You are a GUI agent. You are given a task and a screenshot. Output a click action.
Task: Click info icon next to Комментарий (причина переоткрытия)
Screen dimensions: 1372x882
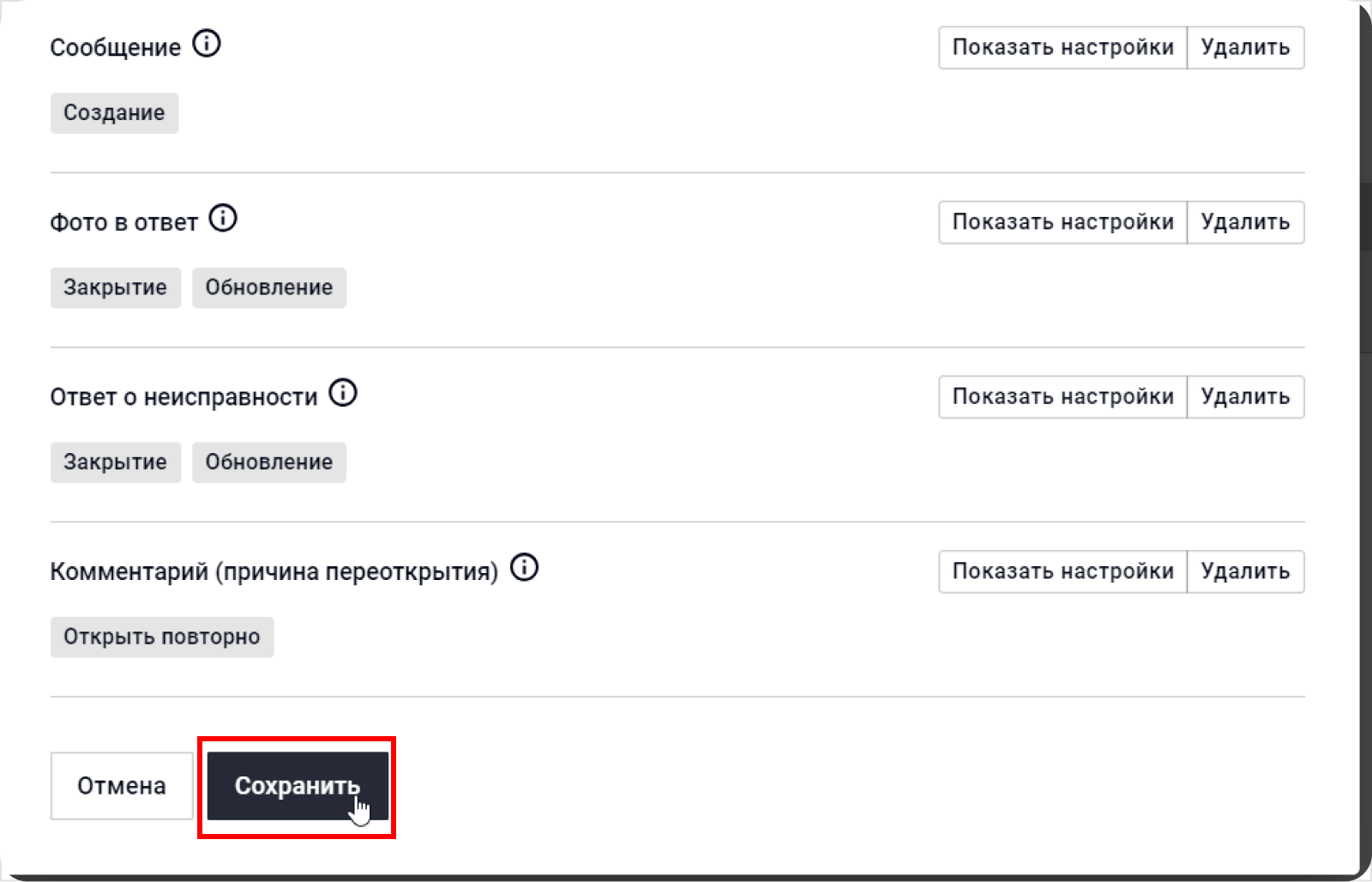pos(524,568)
